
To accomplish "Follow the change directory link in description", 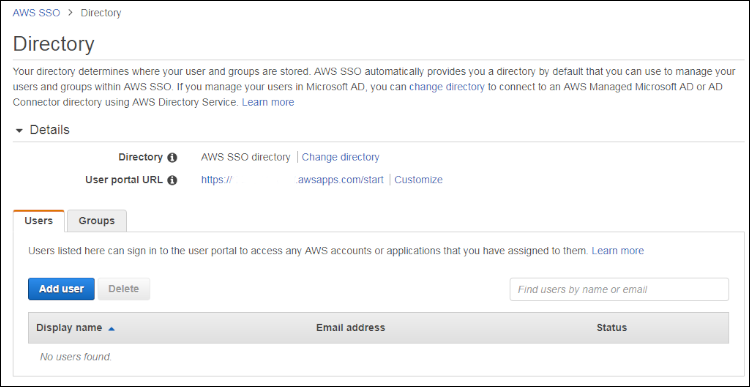I will tap(447, 87).
